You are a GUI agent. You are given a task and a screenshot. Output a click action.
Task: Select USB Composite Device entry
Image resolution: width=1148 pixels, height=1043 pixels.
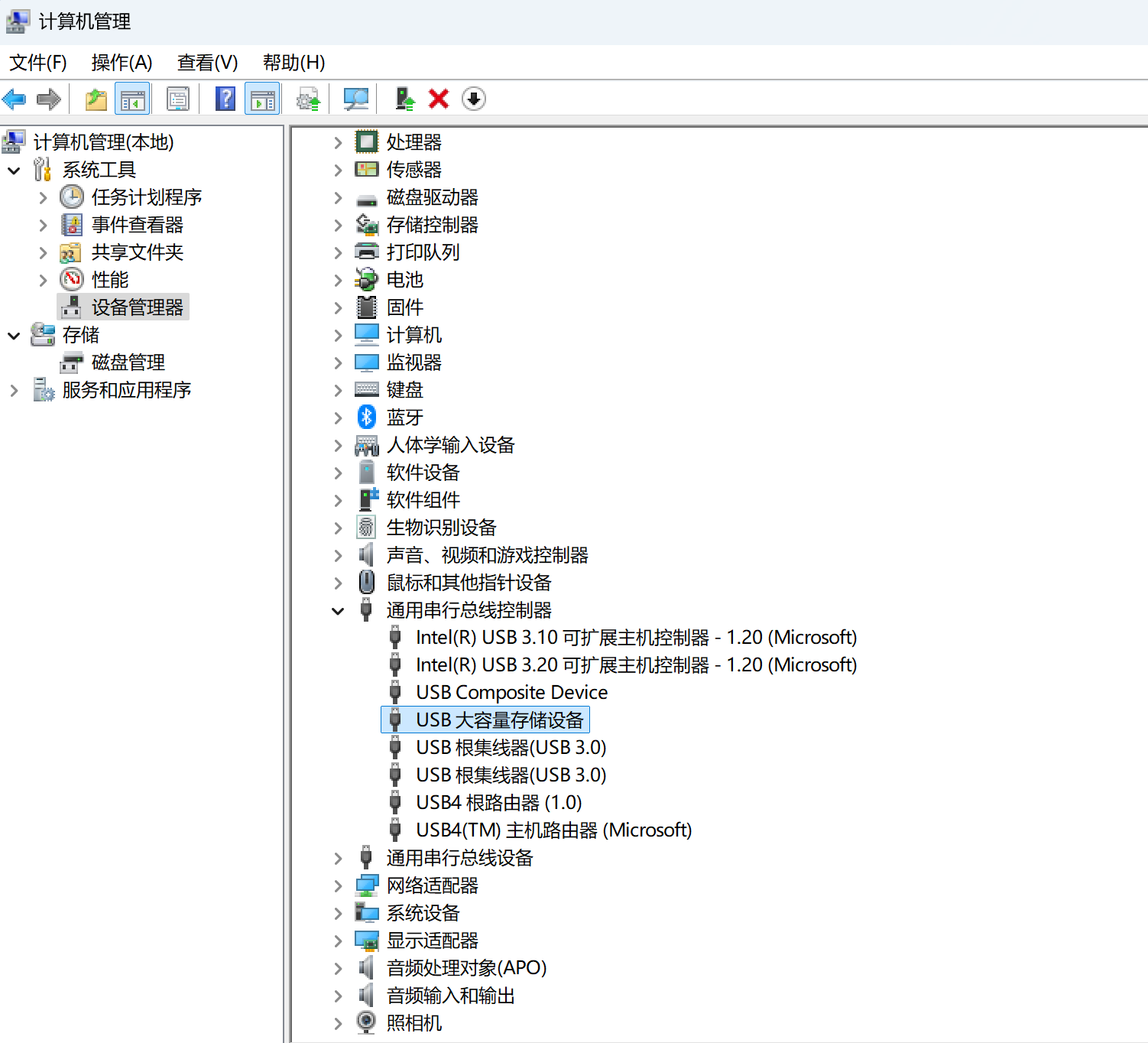coord(511,693)
